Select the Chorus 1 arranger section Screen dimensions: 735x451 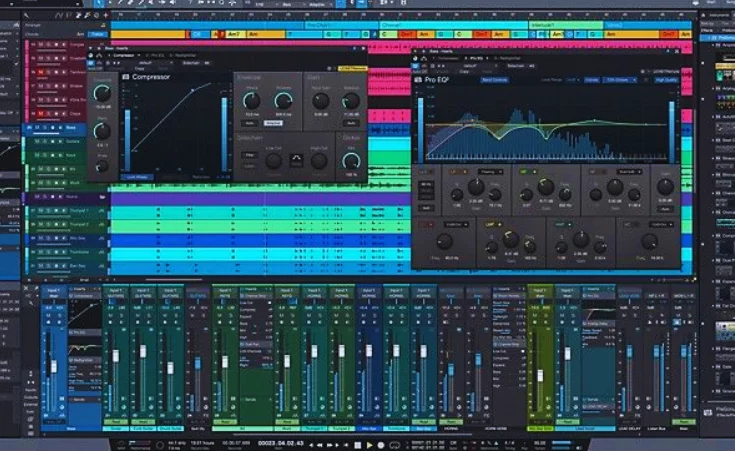tap(453, 25)
